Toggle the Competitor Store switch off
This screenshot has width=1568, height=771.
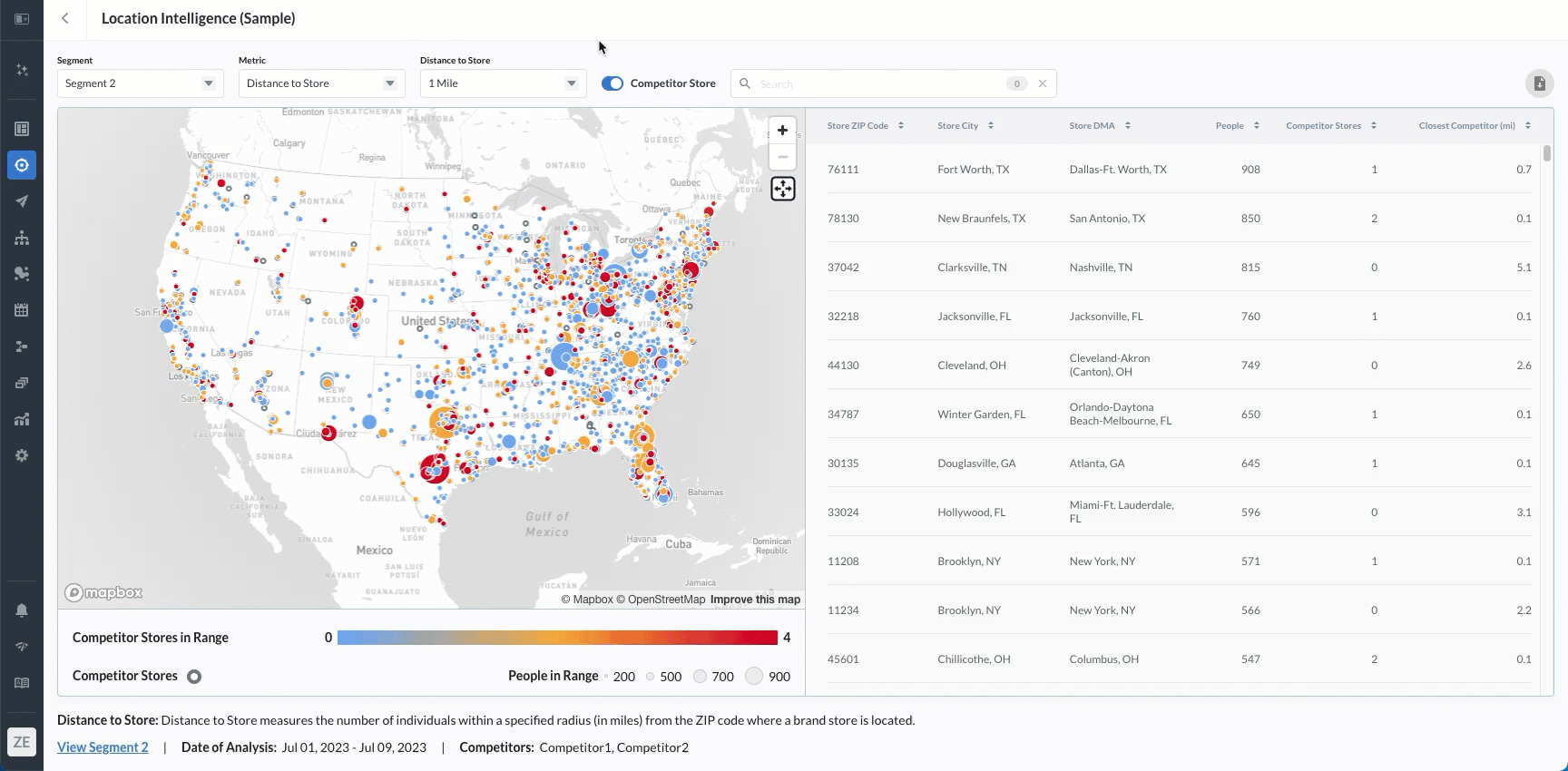coord(612,83)
